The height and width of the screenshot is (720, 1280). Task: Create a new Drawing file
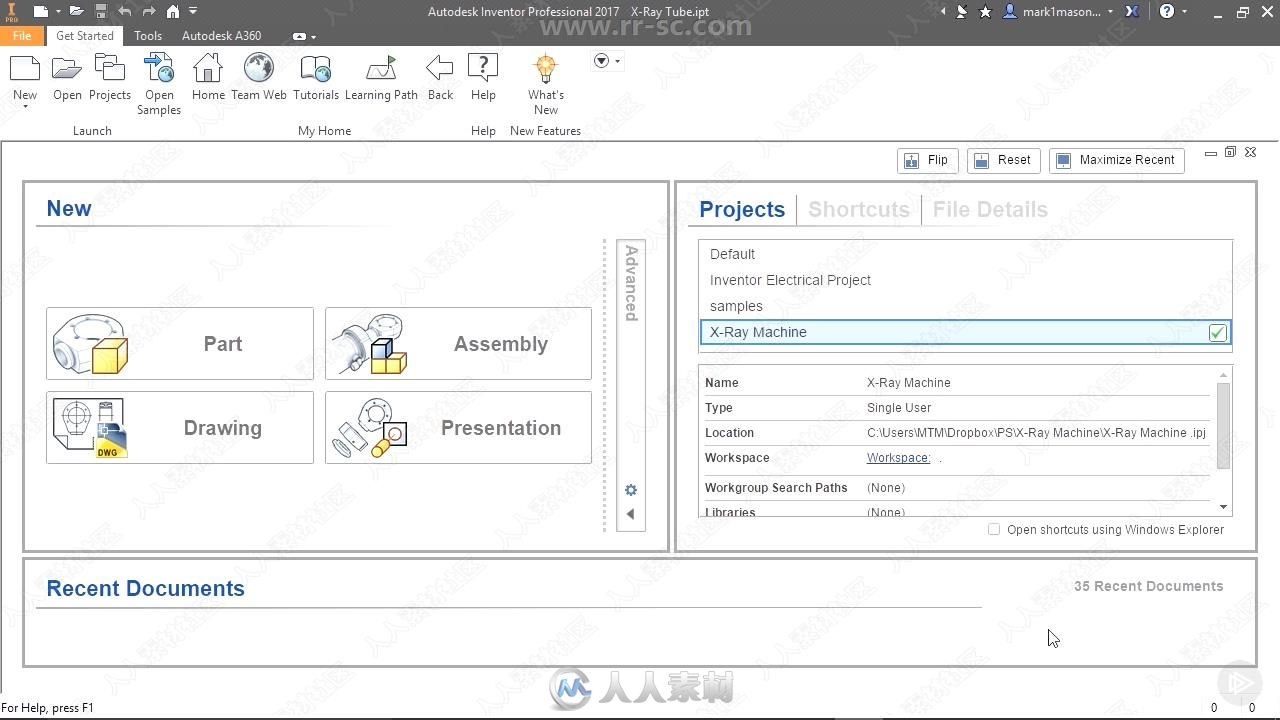[180, 428]
